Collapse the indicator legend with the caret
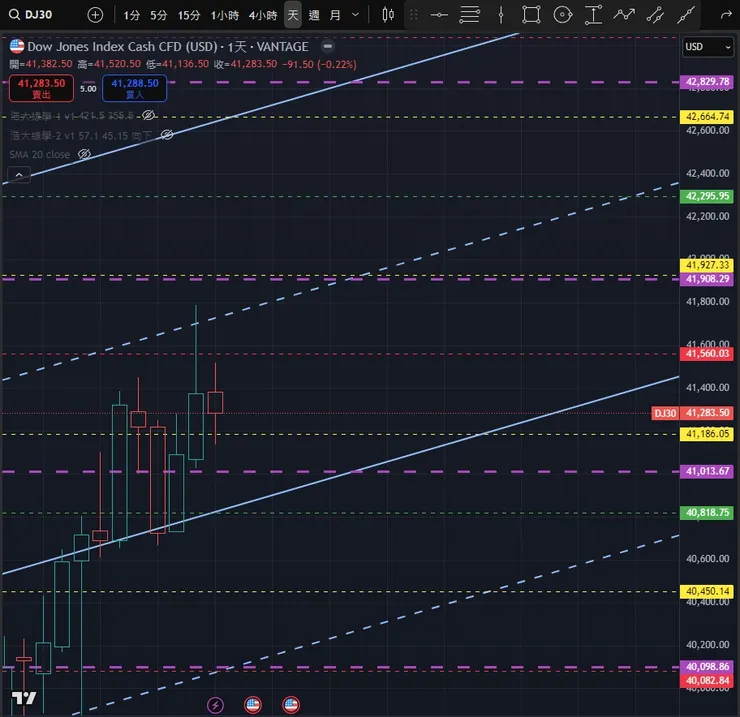 [x=19, y=175]
